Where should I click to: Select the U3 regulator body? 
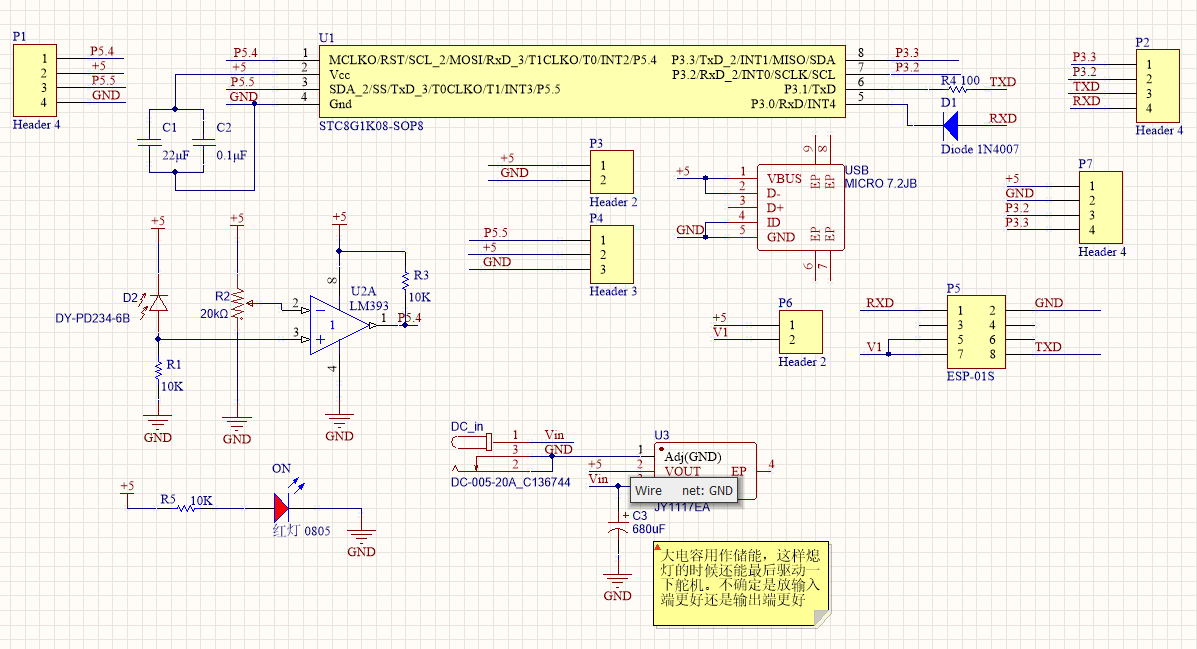coord(705,471)
